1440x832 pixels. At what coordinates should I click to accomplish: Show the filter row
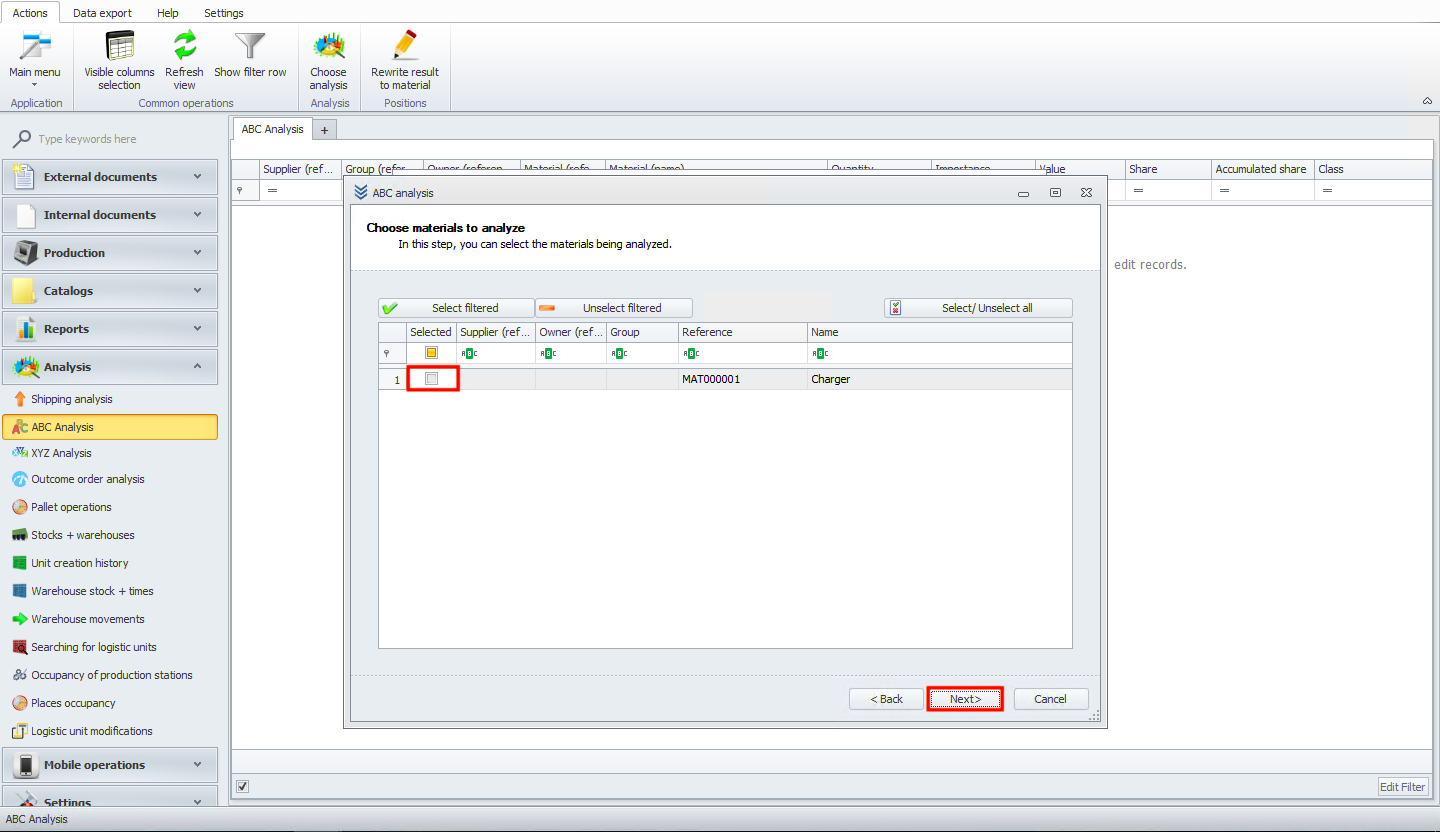coord(250,55)
